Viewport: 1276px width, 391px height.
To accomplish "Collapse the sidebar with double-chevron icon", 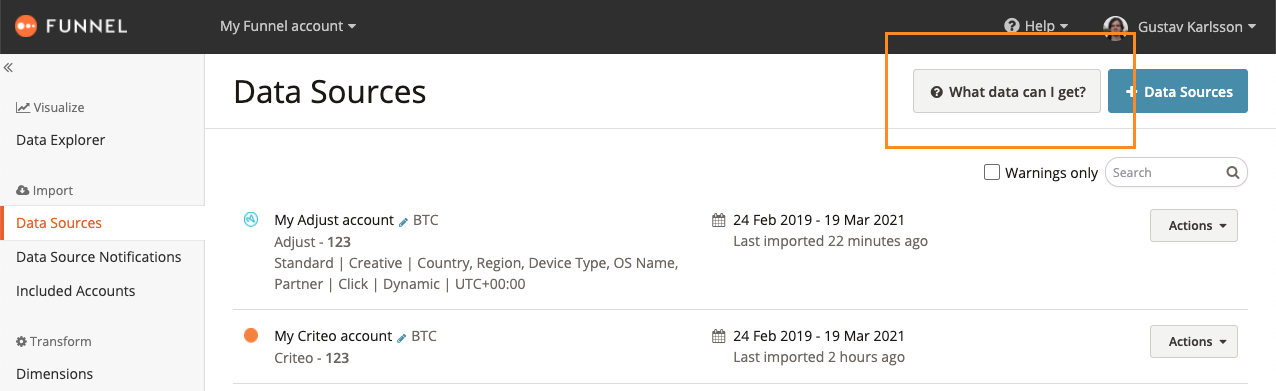I will [7, 68].
